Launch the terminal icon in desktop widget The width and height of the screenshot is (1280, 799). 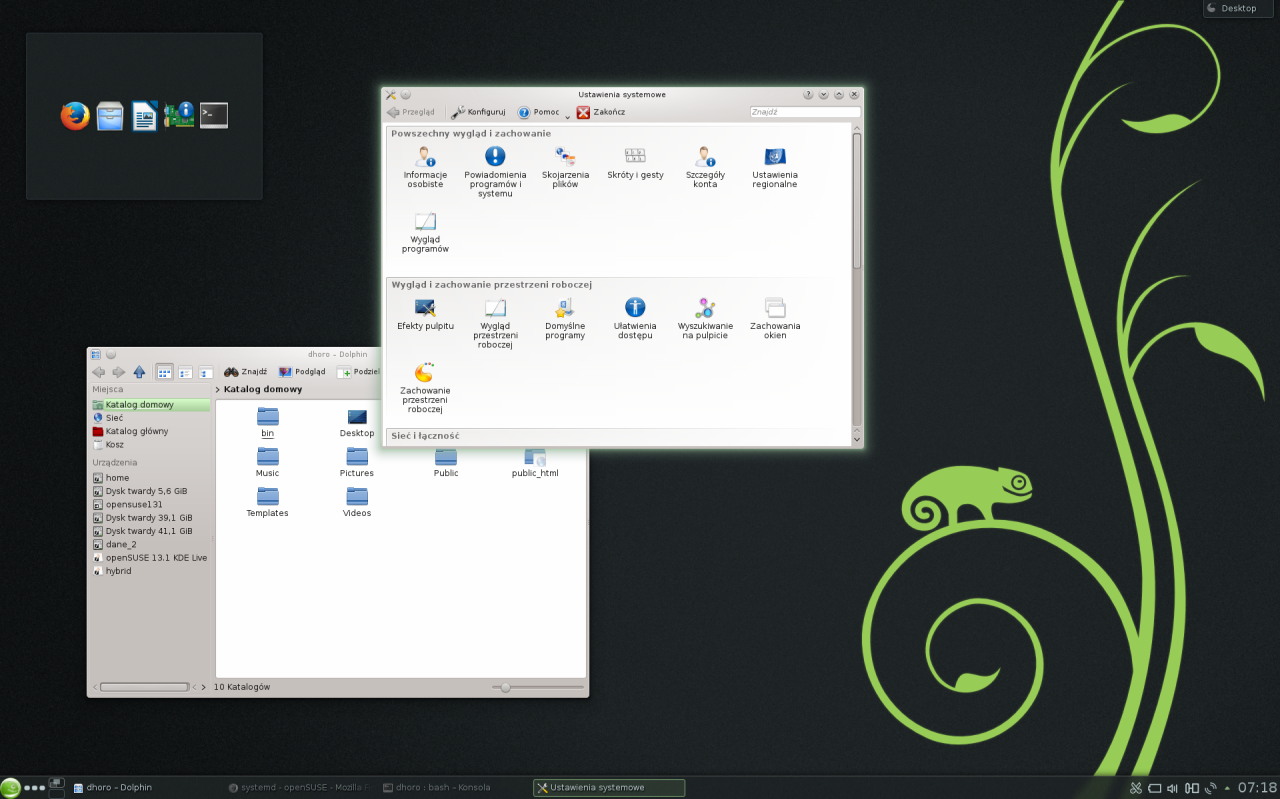[214, 116]
